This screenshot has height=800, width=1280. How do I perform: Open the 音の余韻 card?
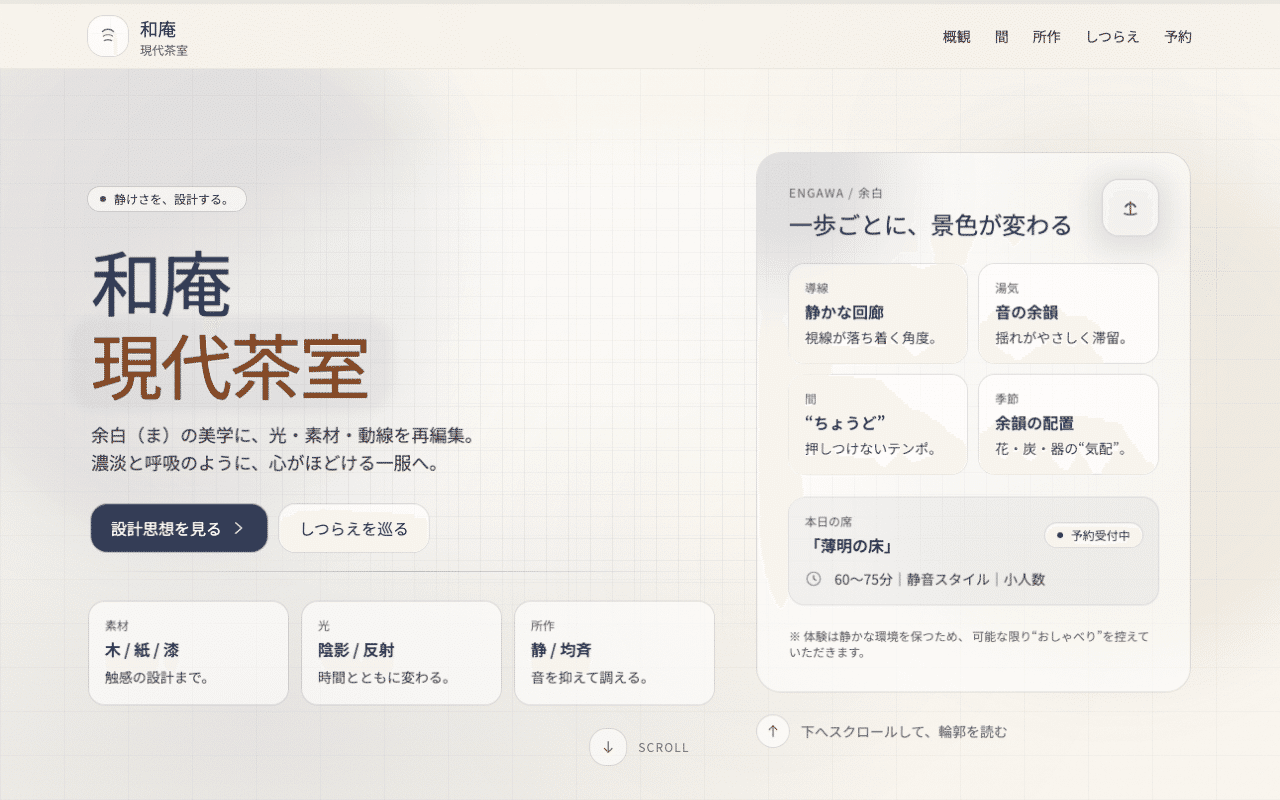click(x=1067, y=313)
